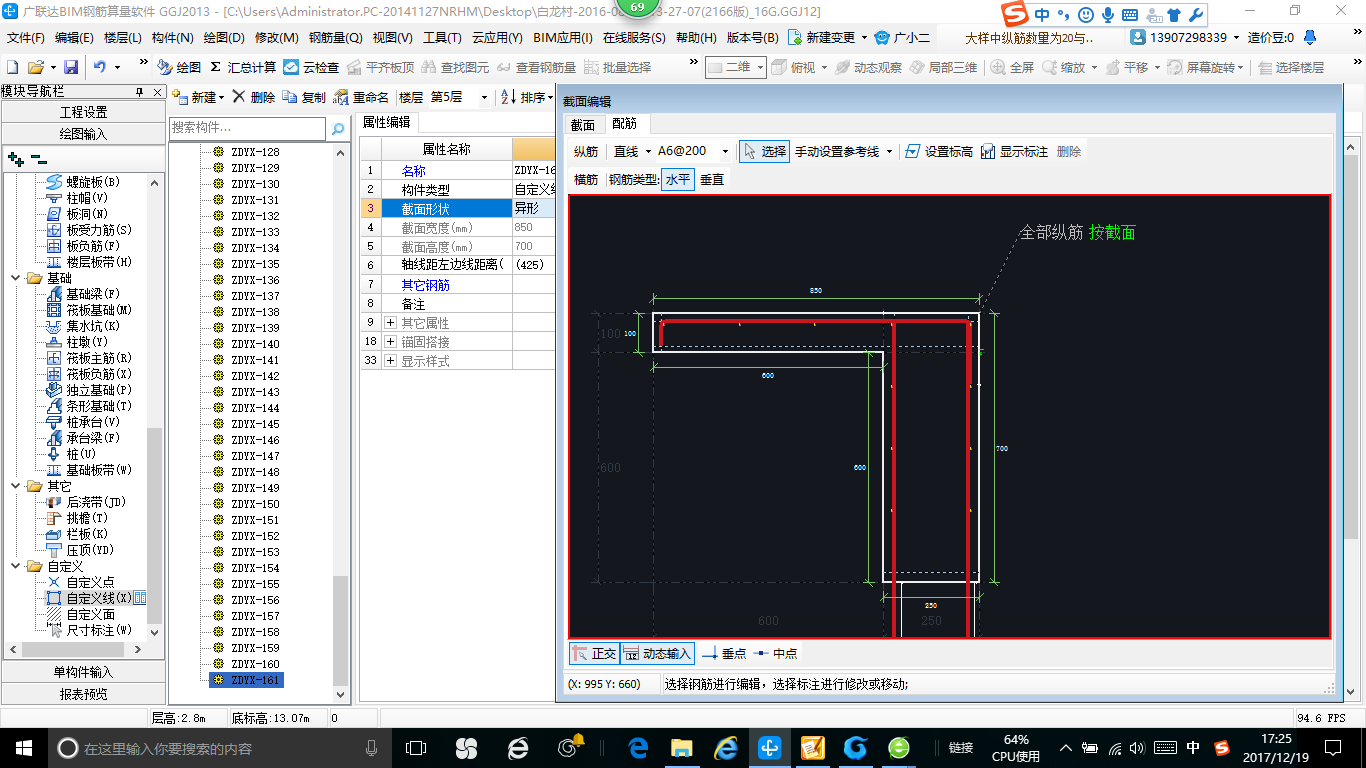Click the new file icon
The width and height of the screenshot is (1366, 768).
pos(13,67)
